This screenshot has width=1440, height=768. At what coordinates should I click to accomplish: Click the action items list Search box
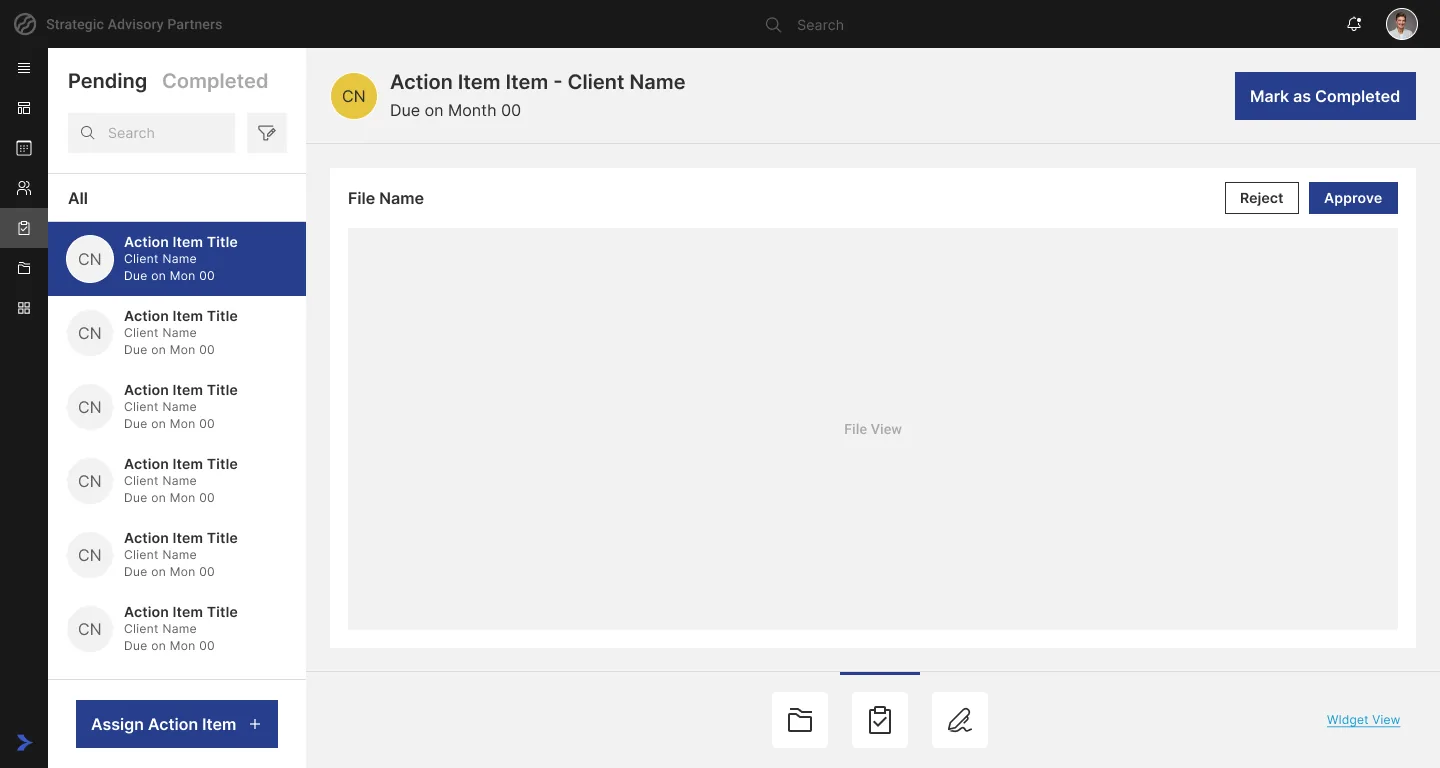point(152,133)
